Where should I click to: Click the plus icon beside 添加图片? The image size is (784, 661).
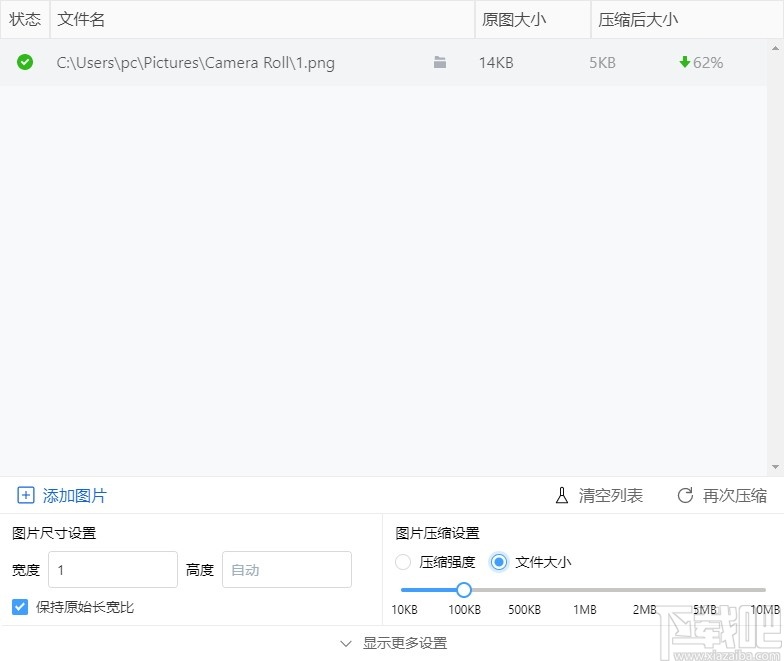[x=26, y=495]
